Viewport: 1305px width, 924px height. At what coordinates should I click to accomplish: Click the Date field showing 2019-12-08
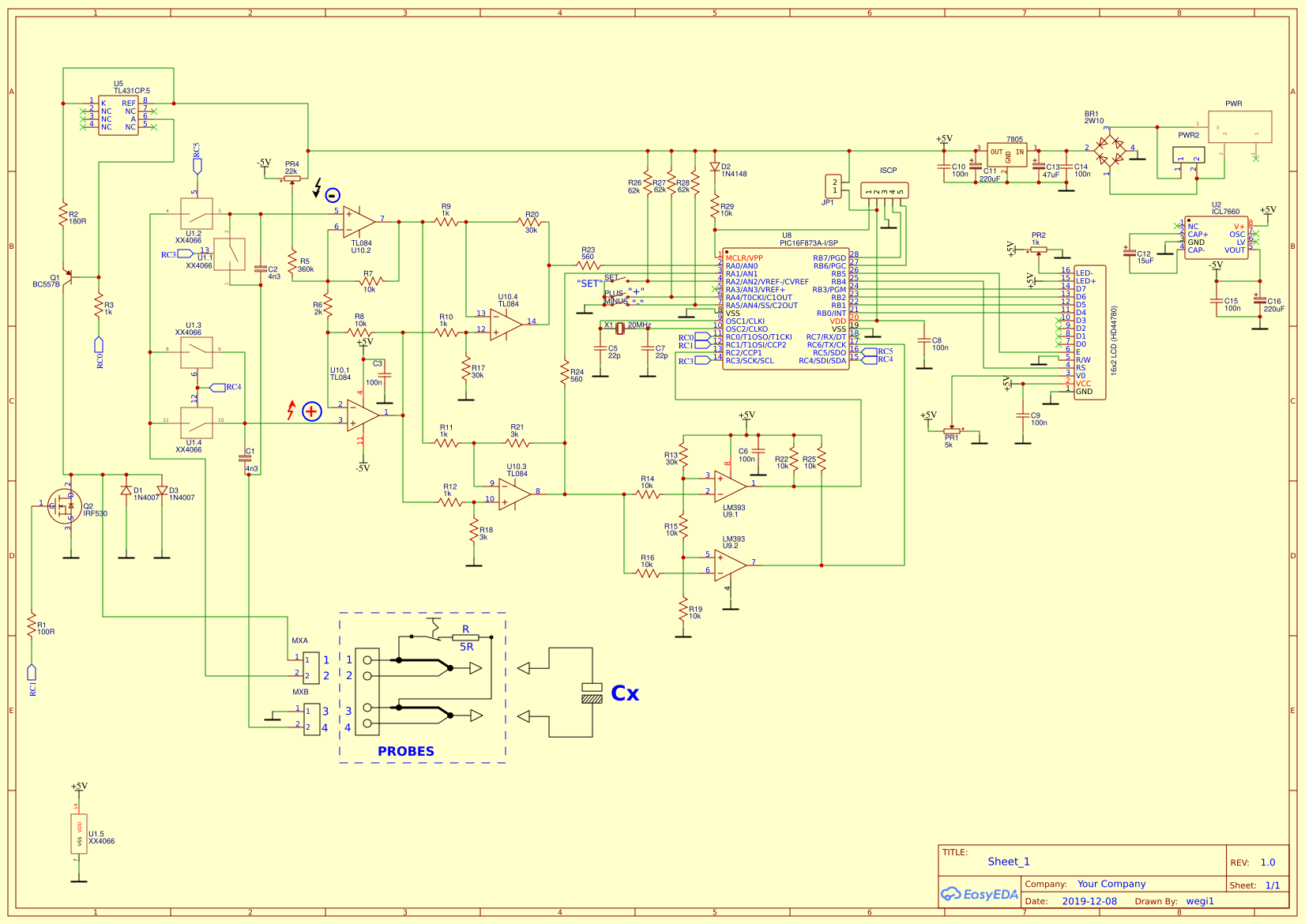click(1090, 900)
